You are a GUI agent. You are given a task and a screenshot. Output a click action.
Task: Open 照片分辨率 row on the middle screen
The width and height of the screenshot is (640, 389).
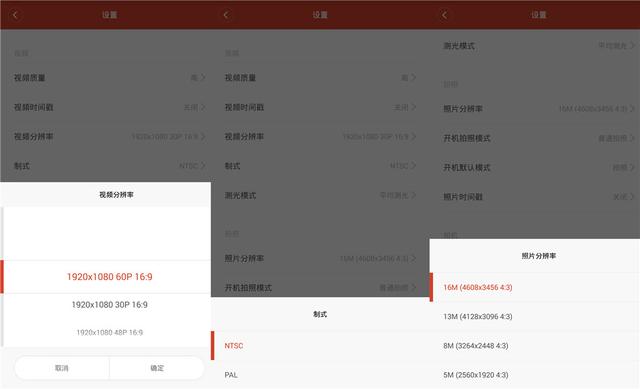click(x=320, y=258)
